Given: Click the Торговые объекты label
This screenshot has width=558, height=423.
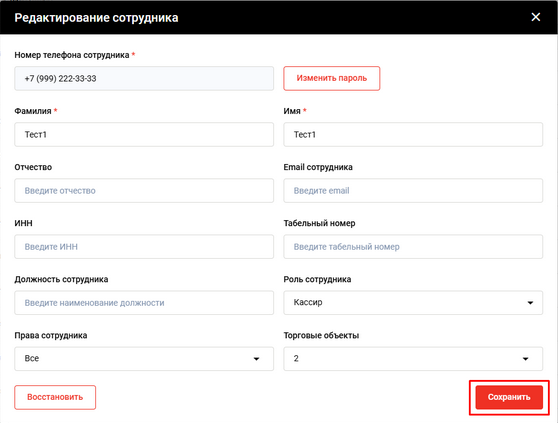Looking at the screenshot, I should coord(321,335).
